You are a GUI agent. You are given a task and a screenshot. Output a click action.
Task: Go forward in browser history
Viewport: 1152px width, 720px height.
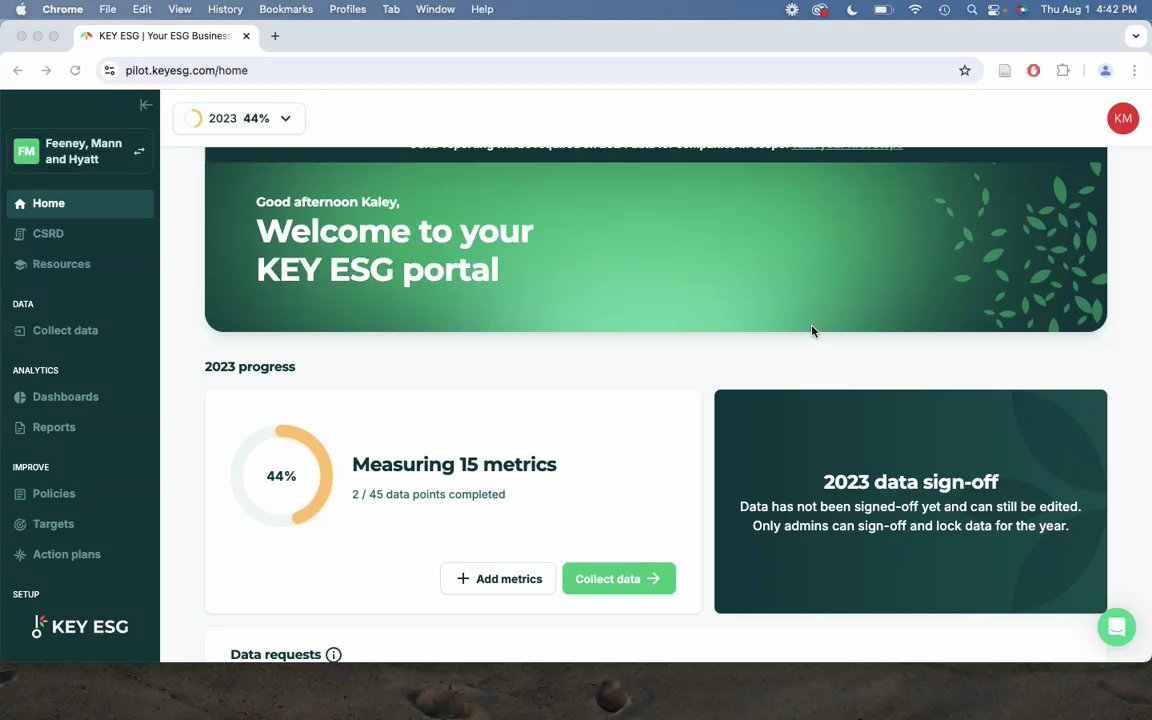(46, 71)
